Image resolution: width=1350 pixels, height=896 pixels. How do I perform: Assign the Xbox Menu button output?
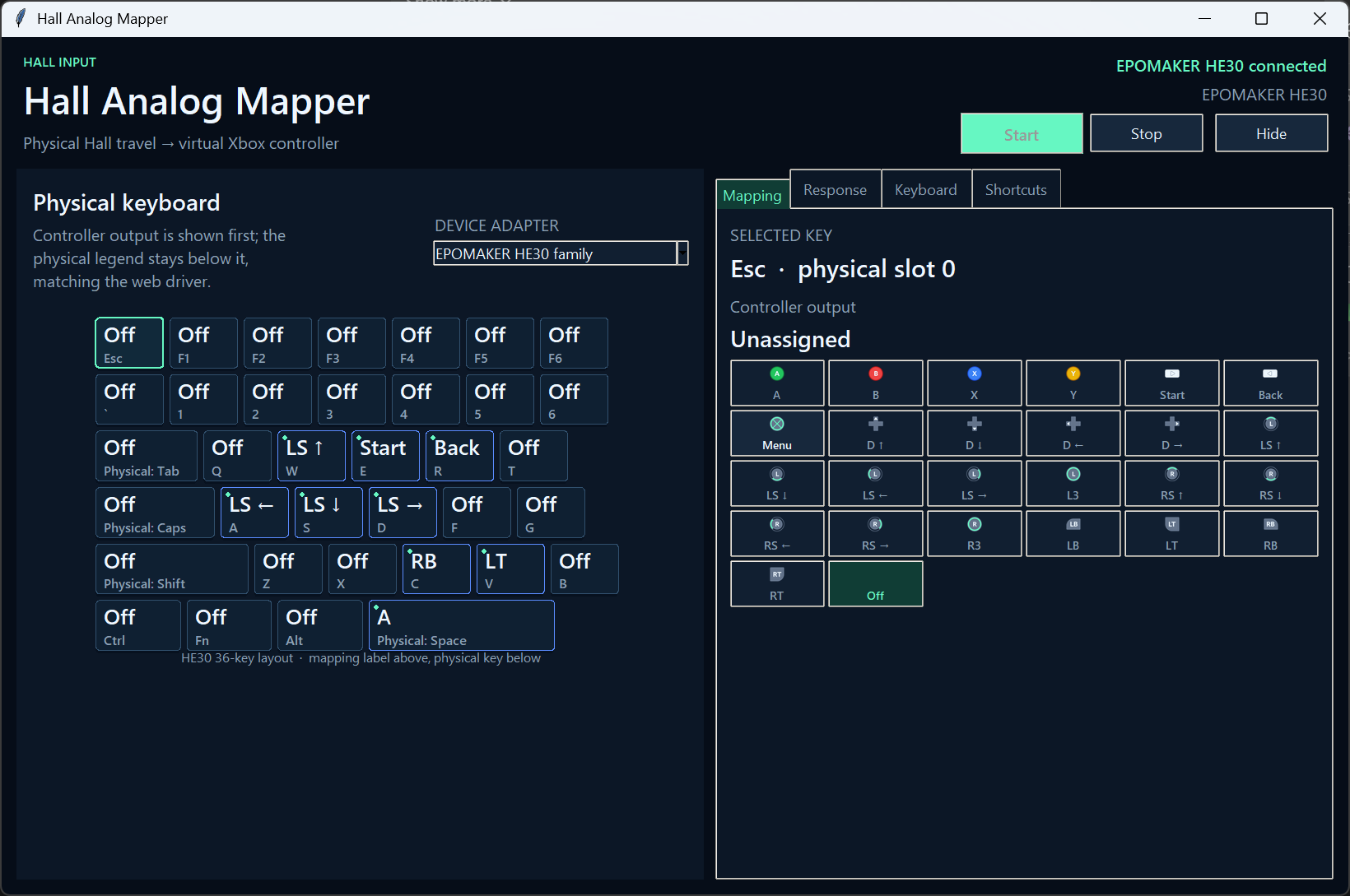[x=777, y=433]
